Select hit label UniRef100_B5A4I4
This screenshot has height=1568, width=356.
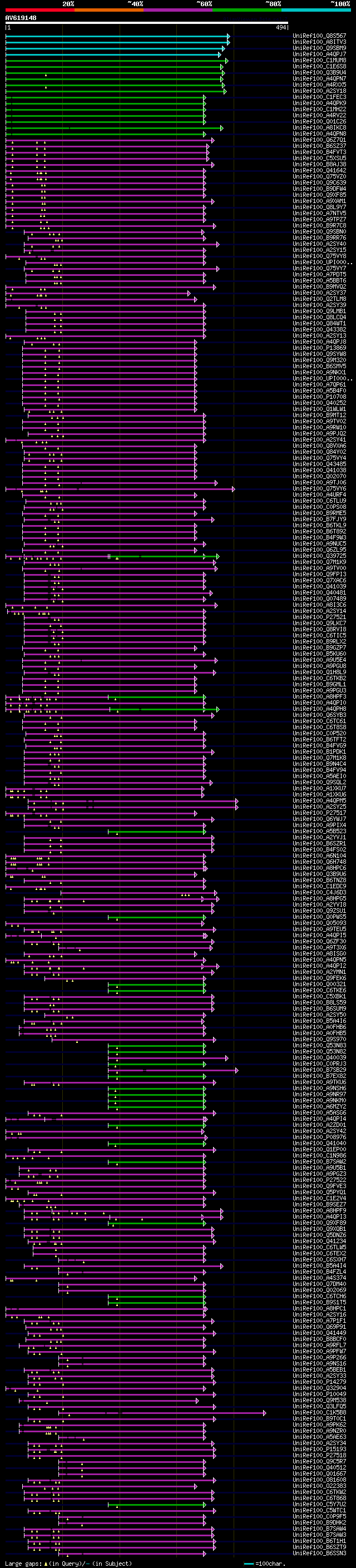tap(319, 1266)
